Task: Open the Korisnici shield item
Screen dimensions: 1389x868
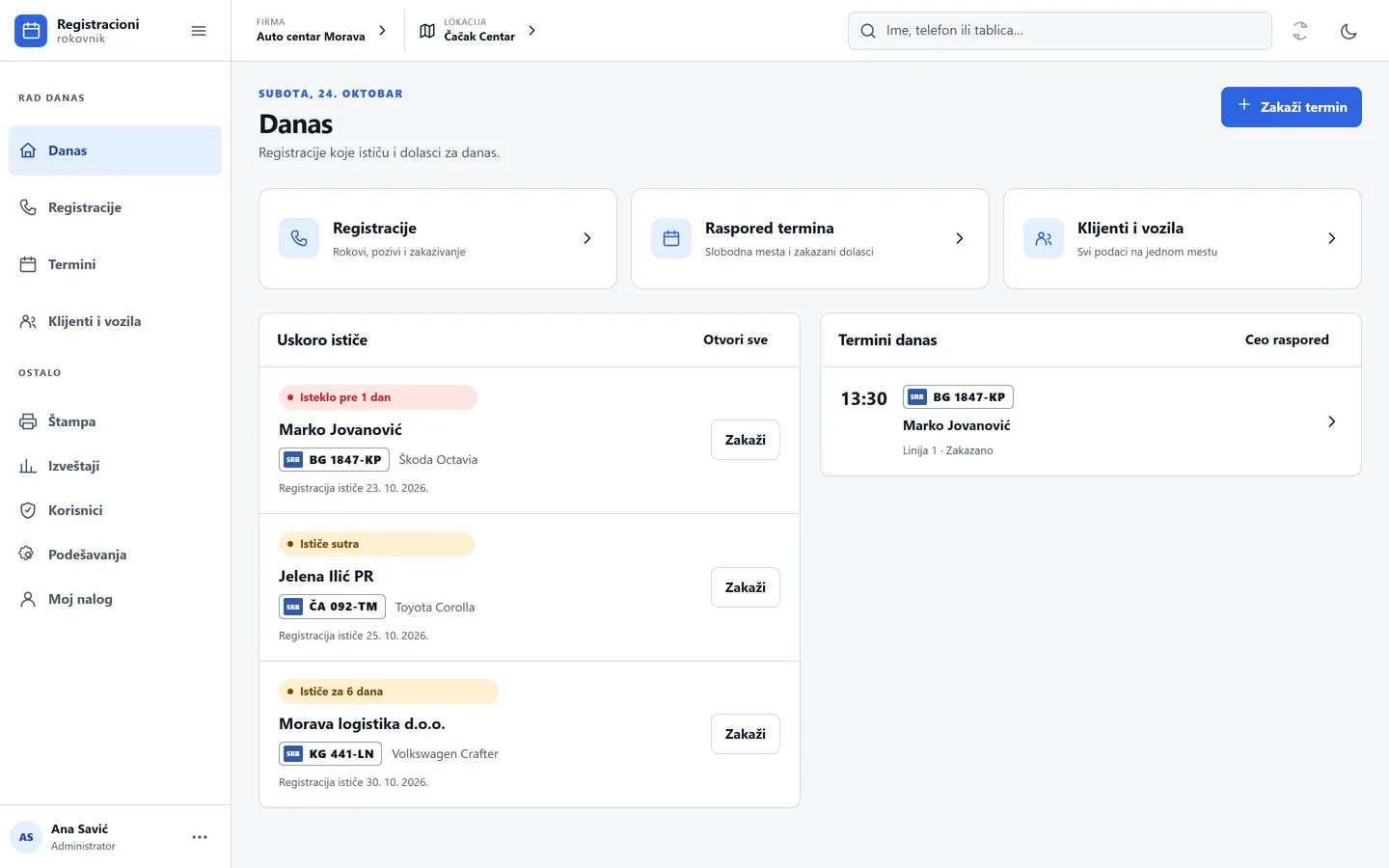Action: pos(115,510)
